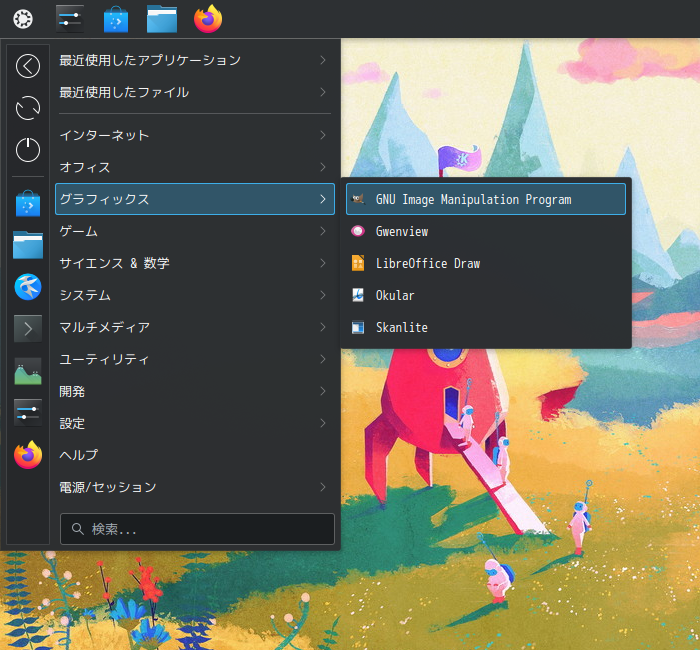Open the green mountain landscape icon in sidebar
This screenshot has width=700, height=650.
(x=28, y=371)
